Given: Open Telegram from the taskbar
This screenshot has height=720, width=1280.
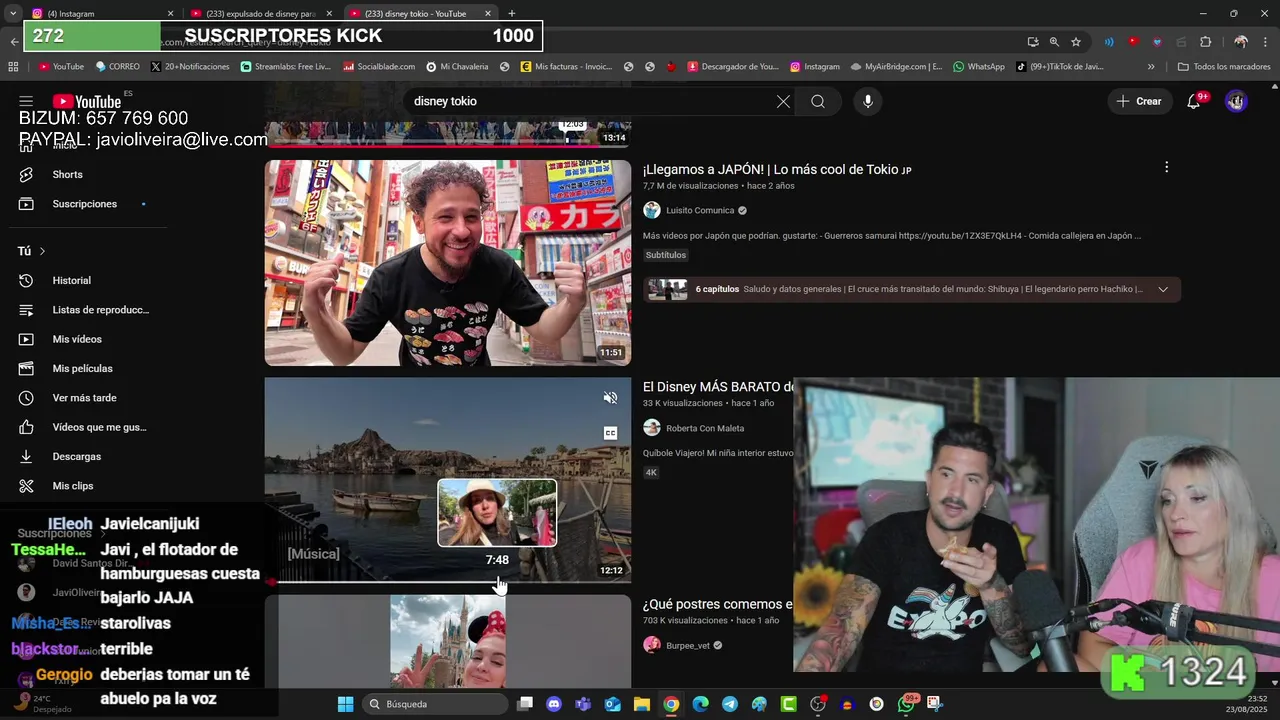Looking at the screenshot, I should (x=729, y=704).
